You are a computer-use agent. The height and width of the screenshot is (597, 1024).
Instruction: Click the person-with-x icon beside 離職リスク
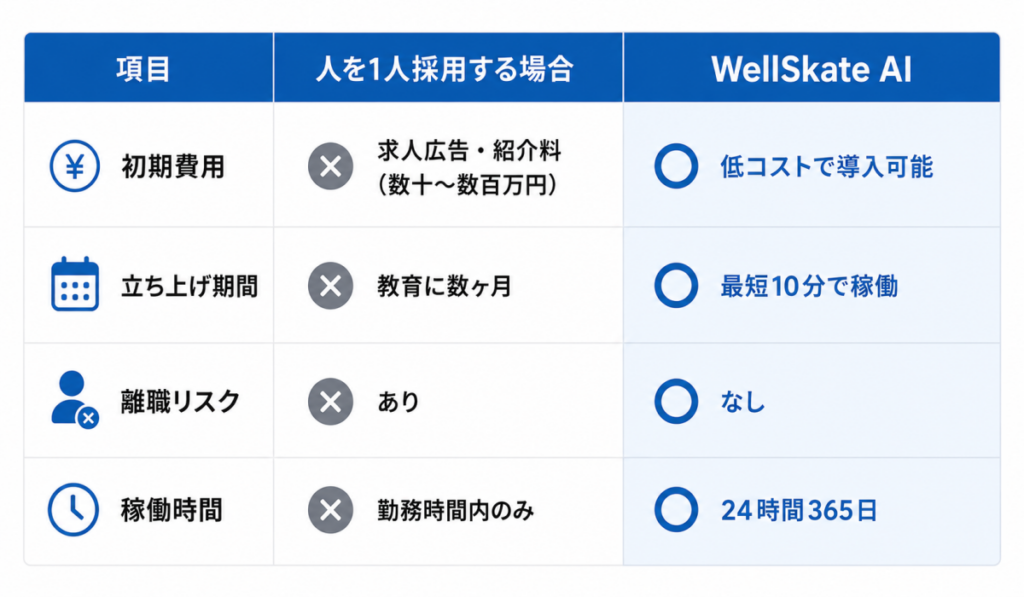click(x=74, y=400)
